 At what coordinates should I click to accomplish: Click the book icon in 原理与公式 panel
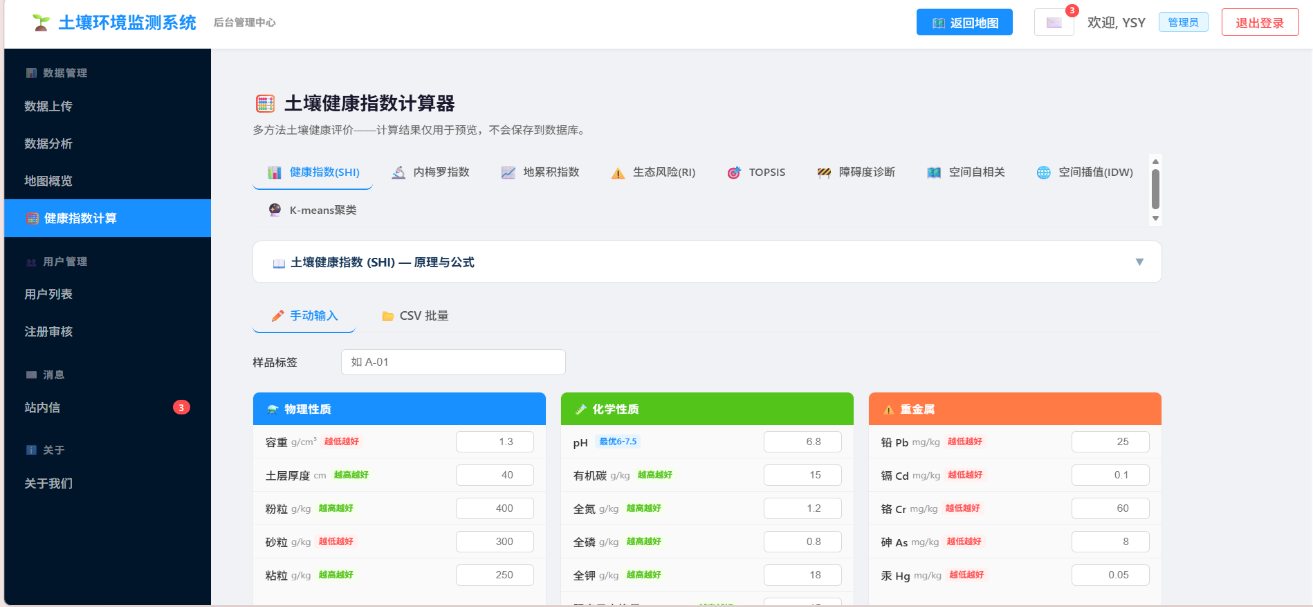tap(279, 263)
